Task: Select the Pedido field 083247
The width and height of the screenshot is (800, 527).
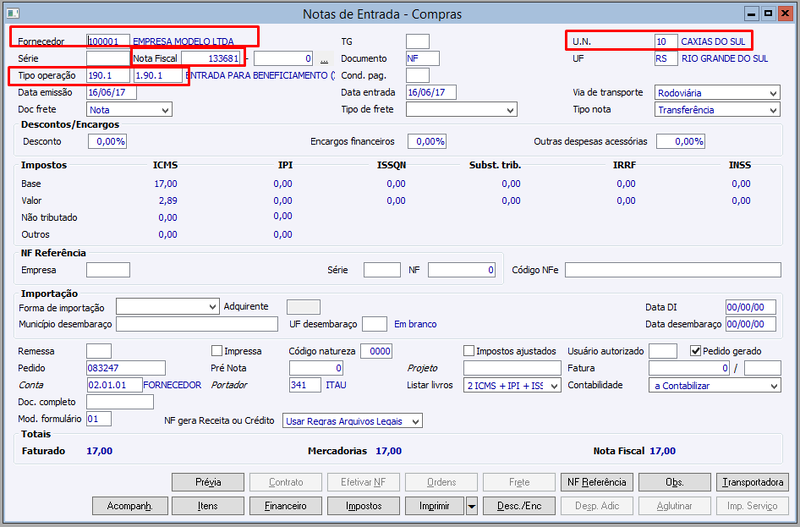Action: 126,368
